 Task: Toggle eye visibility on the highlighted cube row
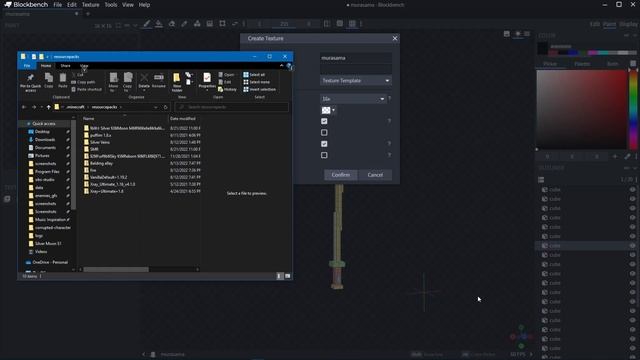point(632,246)
